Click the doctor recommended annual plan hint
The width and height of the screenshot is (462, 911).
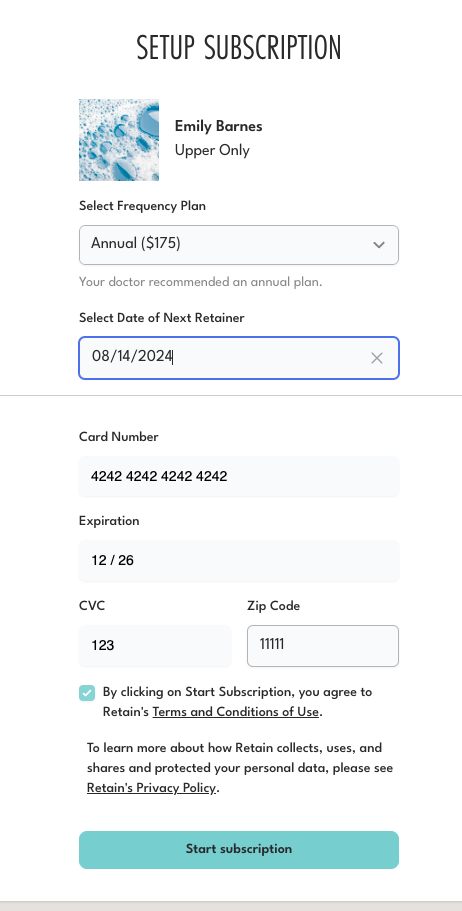coord(200,282)
